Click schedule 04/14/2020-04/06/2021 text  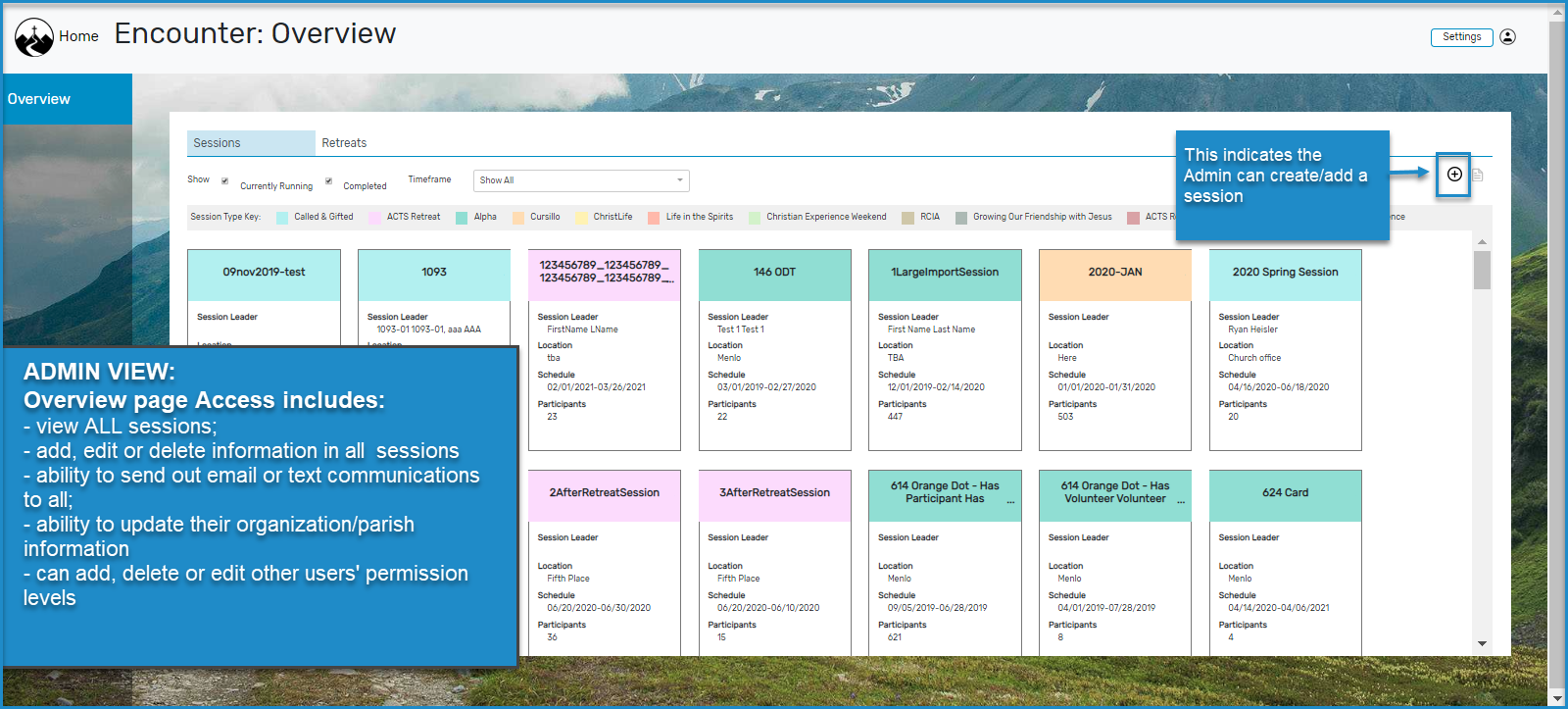[1279, 608]
